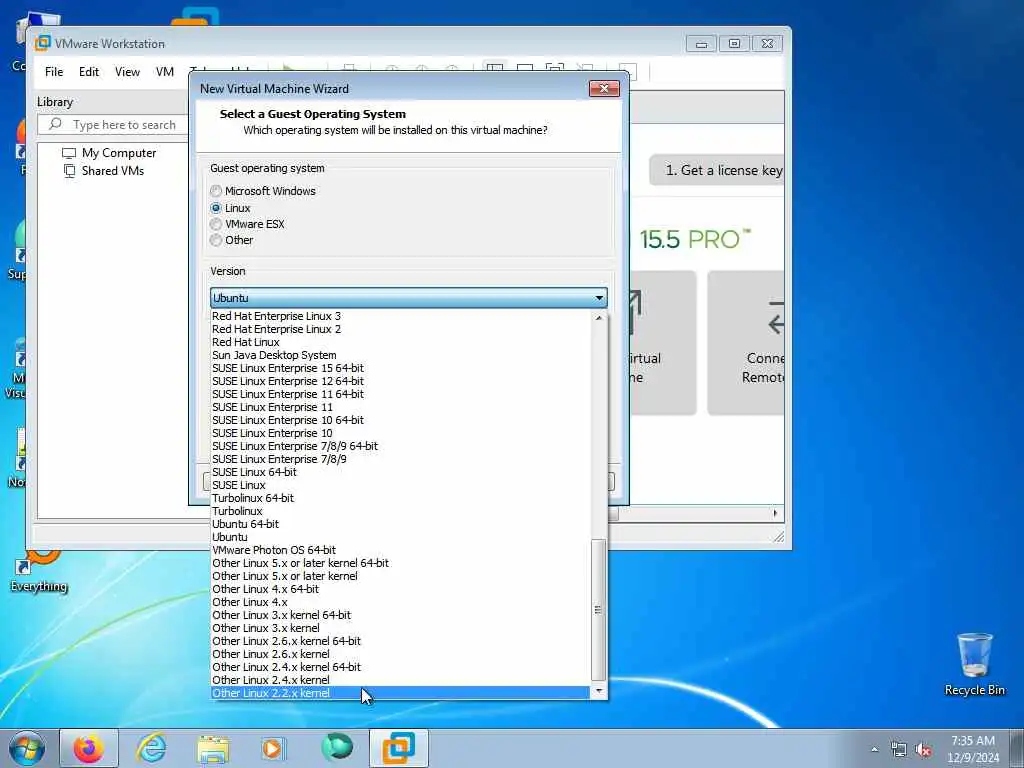The width and height of the screenshot is (1024, 768).
Task: Click the taskbar clock showing 7:35 AM
Action: (973, 748)
